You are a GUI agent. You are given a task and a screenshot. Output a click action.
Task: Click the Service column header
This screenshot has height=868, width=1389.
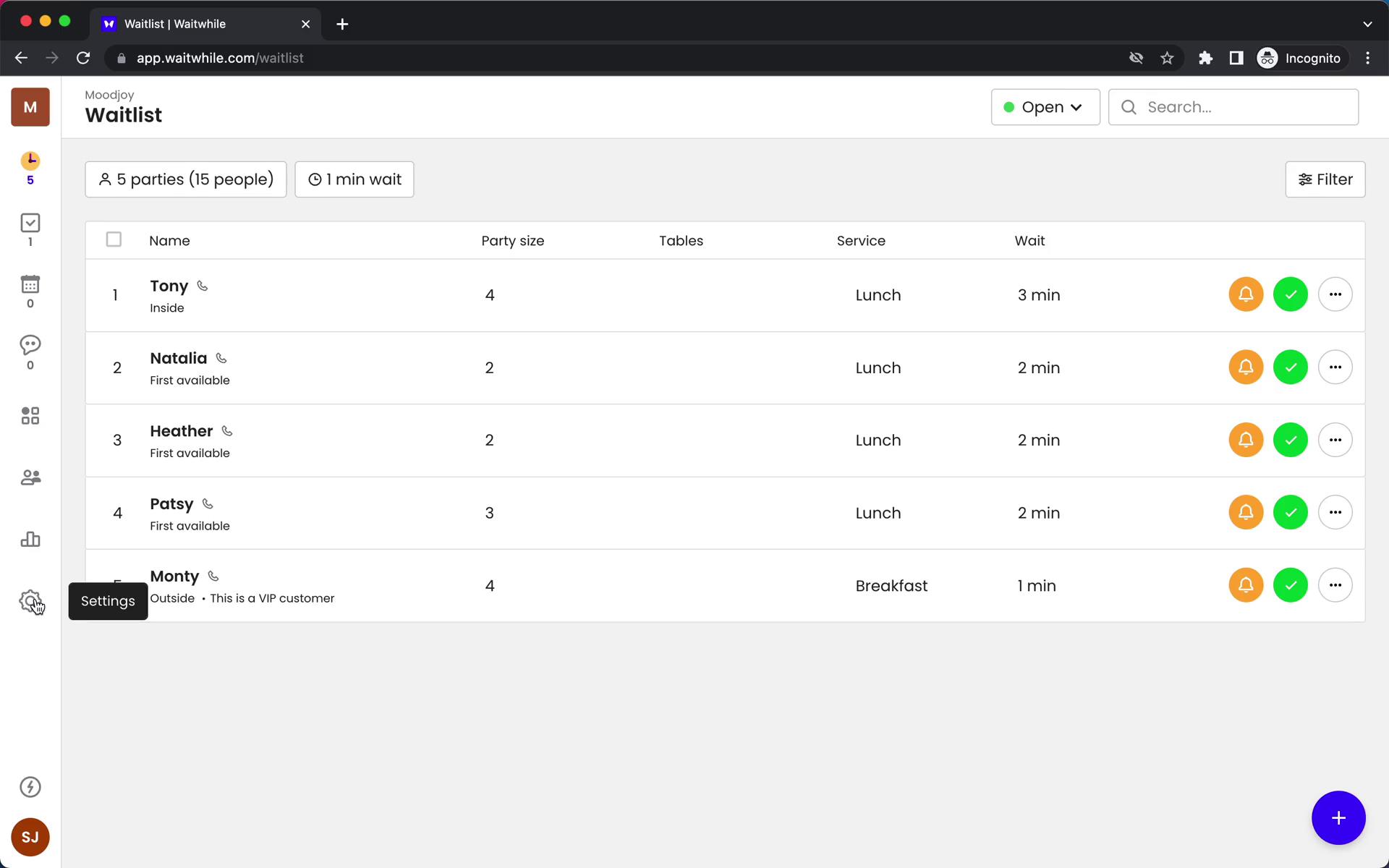point(861,241)
